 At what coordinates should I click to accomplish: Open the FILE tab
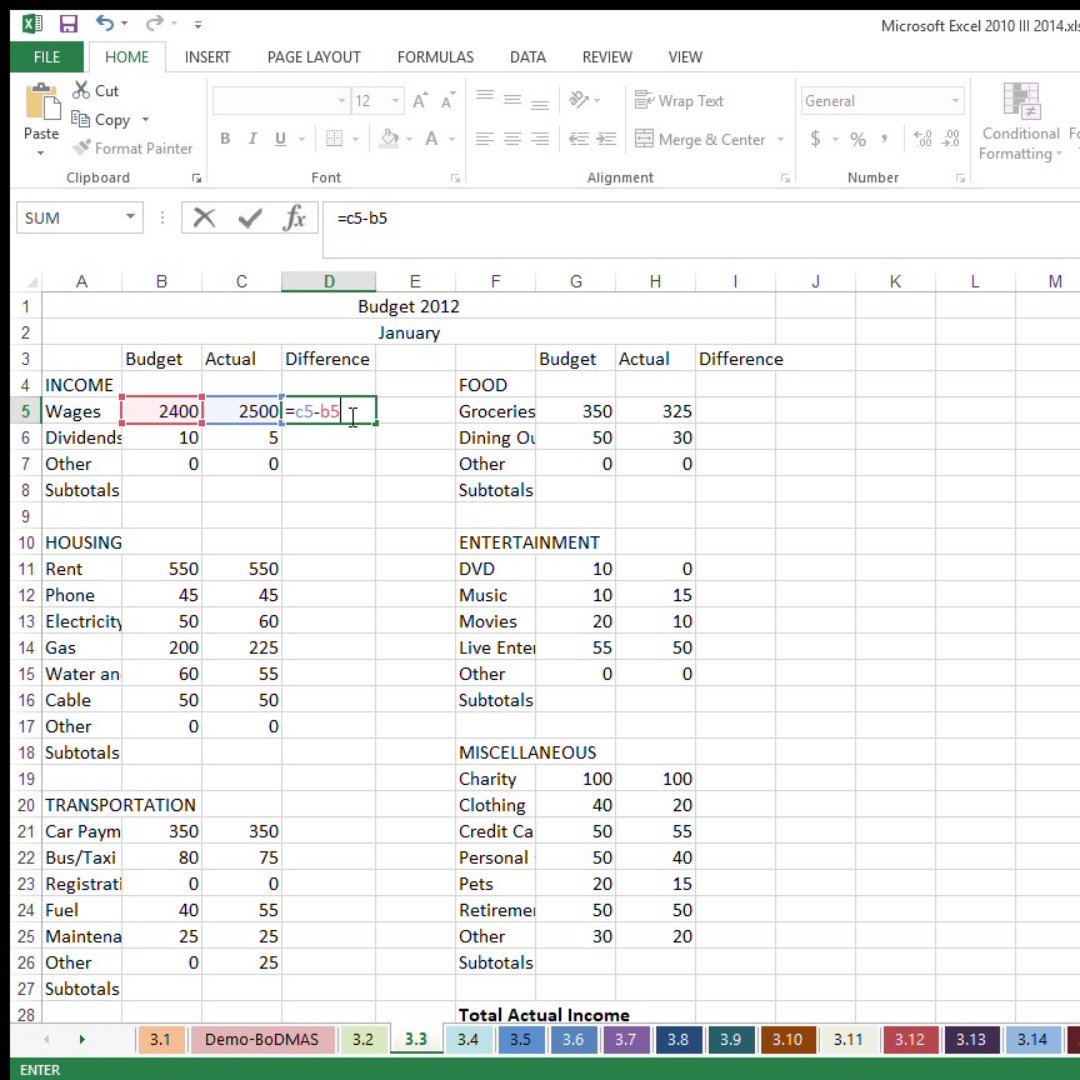click(47, 57)
